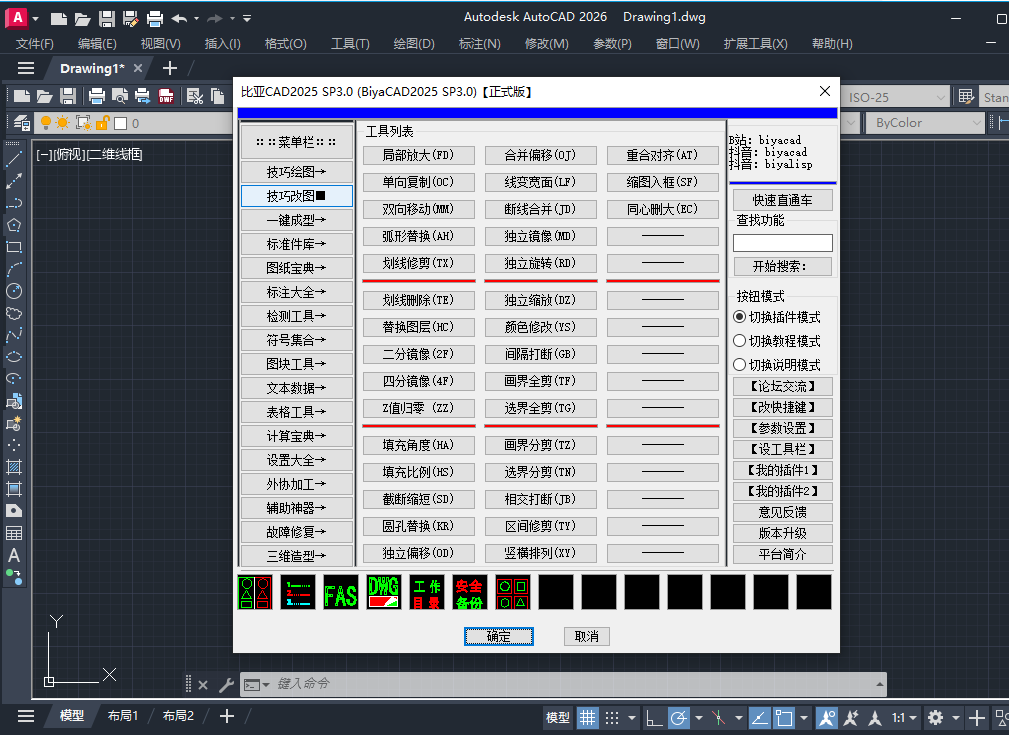
Task: Click the red-green figures icon in dialog strip
Action: pos(255,593)
